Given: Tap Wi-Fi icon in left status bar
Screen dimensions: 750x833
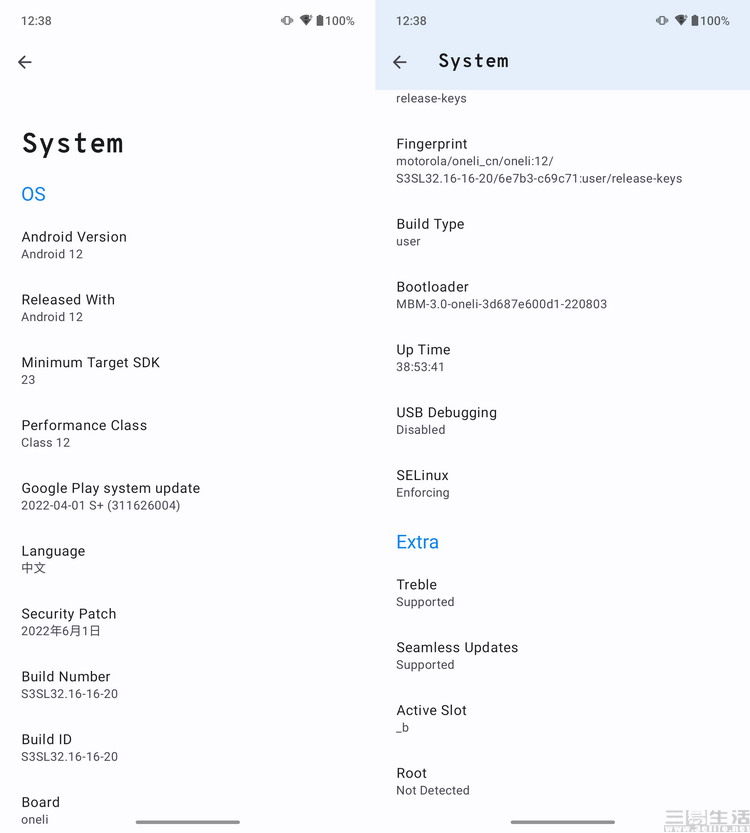Looking at the screenshot, I should [306, 20].
